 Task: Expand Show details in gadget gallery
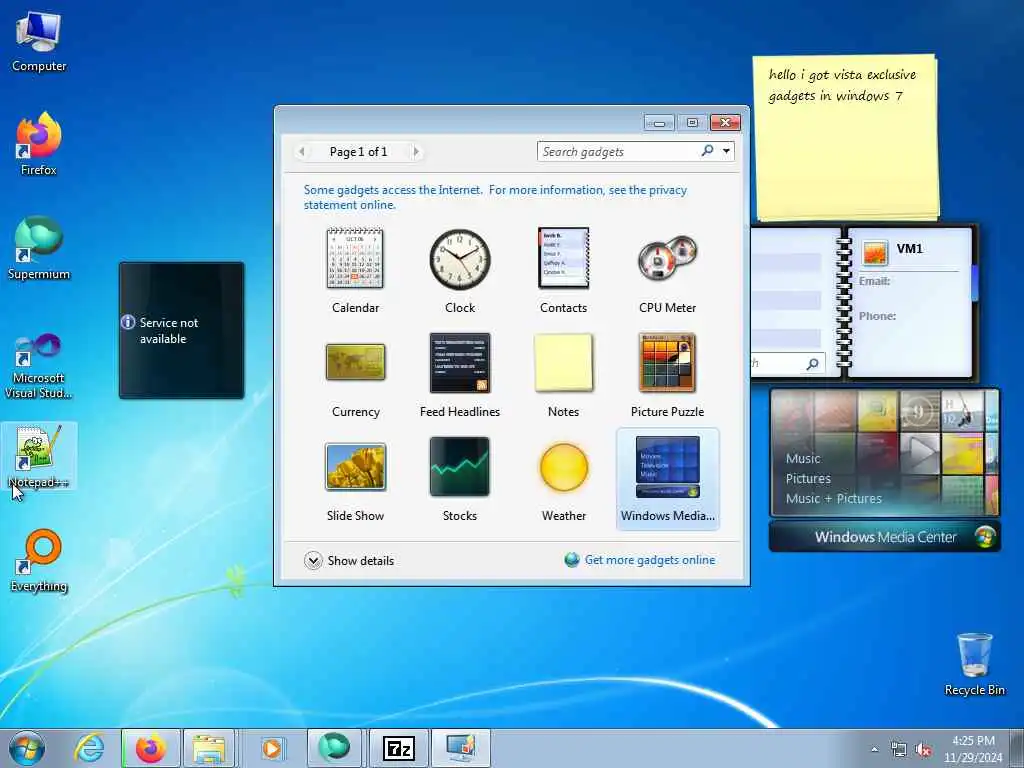pyautogui.click(x=349, y=560)
